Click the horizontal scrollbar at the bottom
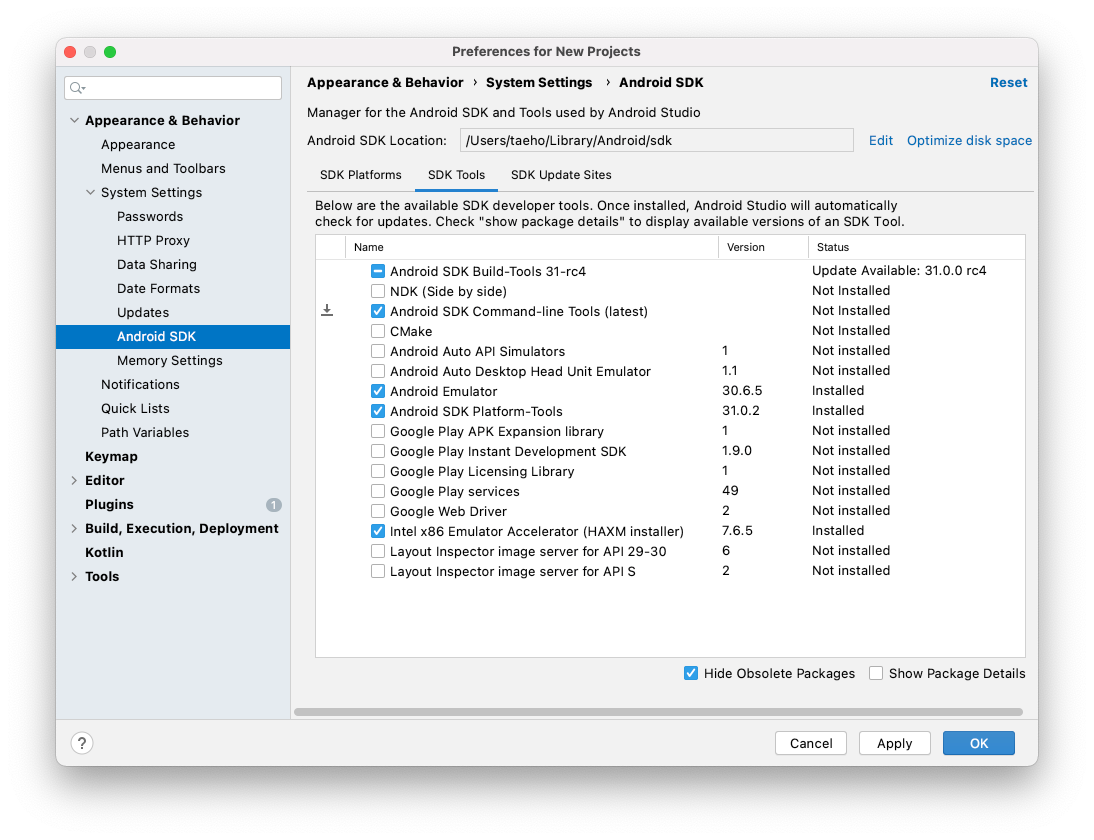The height and width of the screenshot is (840, 1094). click(658, 712)
